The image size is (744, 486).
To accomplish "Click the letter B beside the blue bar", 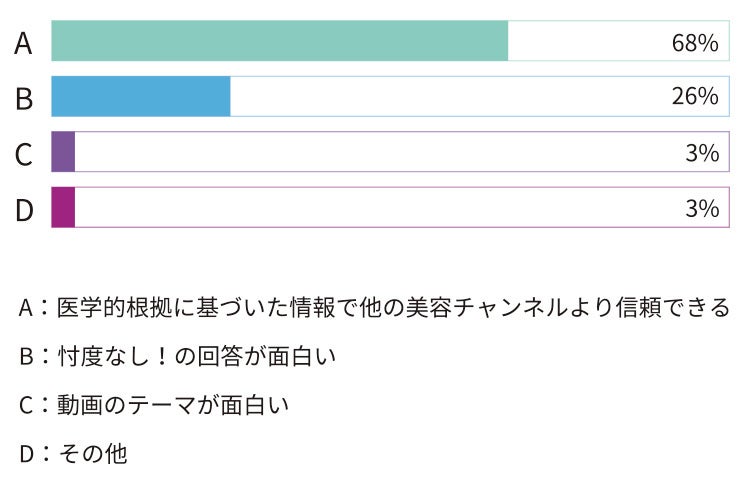I will [24, 99].
